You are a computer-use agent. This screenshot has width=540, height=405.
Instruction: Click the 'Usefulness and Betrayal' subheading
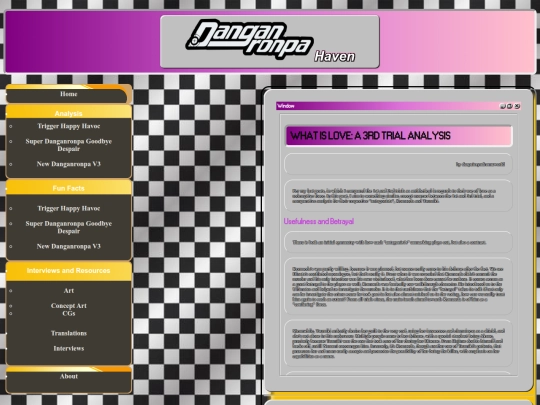point(319,221)
